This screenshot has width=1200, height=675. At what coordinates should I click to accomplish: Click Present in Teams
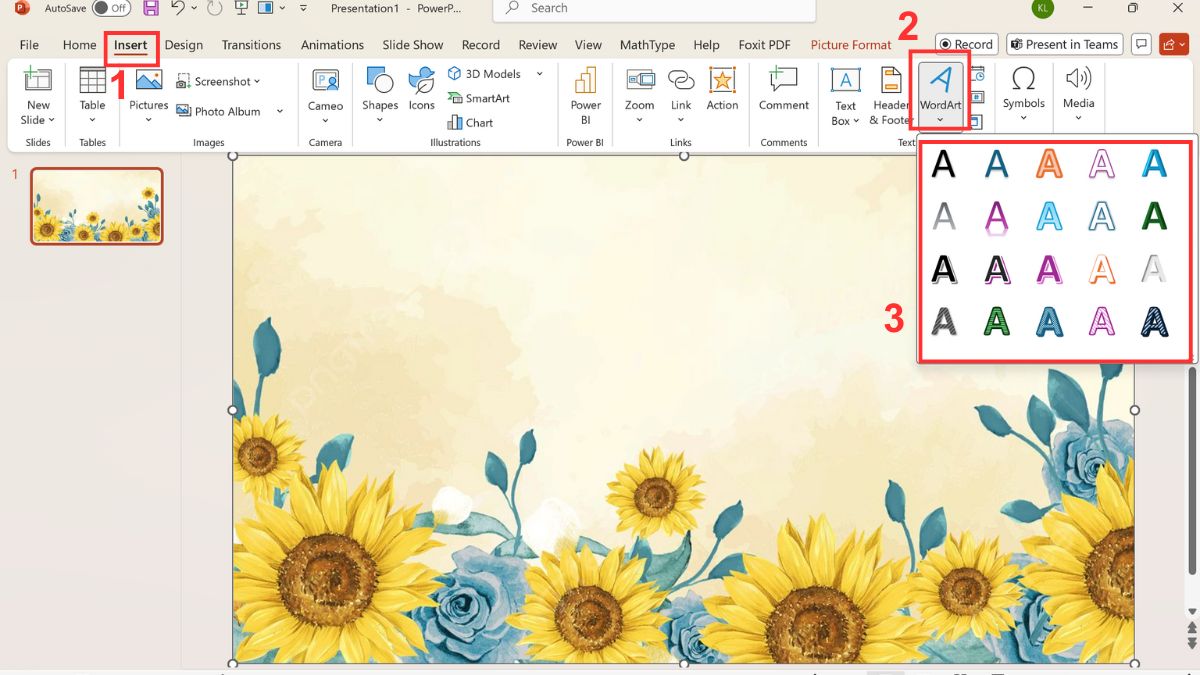[x=1064, y=44]
